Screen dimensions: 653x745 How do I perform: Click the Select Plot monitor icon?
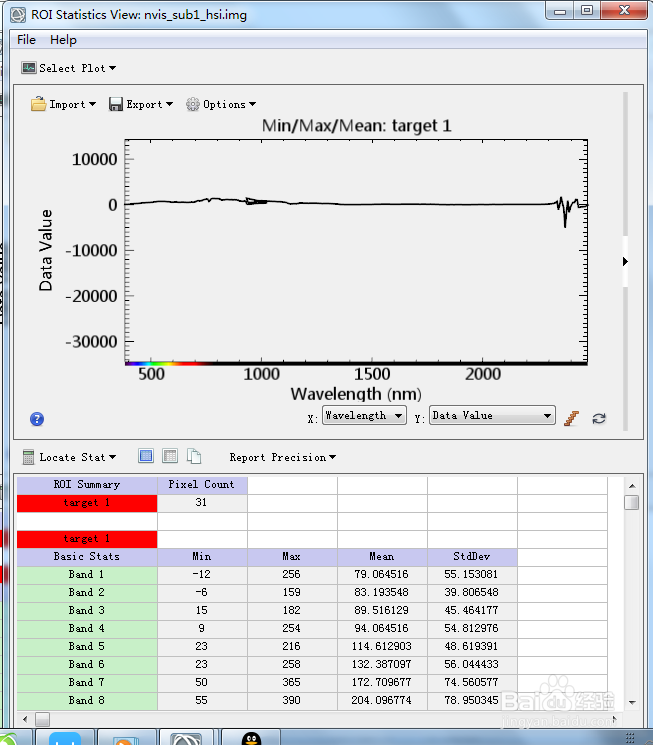[x=29, y=68]
